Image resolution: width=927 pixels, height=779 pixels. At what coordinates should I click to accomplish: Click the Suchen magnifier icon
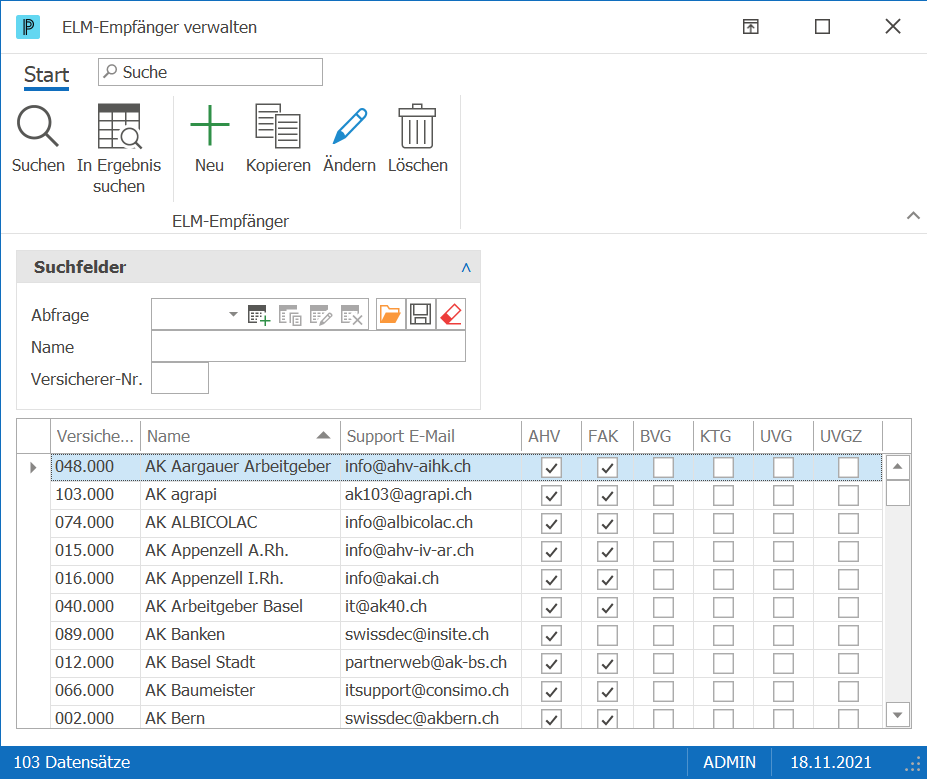[x=38, y=126]
